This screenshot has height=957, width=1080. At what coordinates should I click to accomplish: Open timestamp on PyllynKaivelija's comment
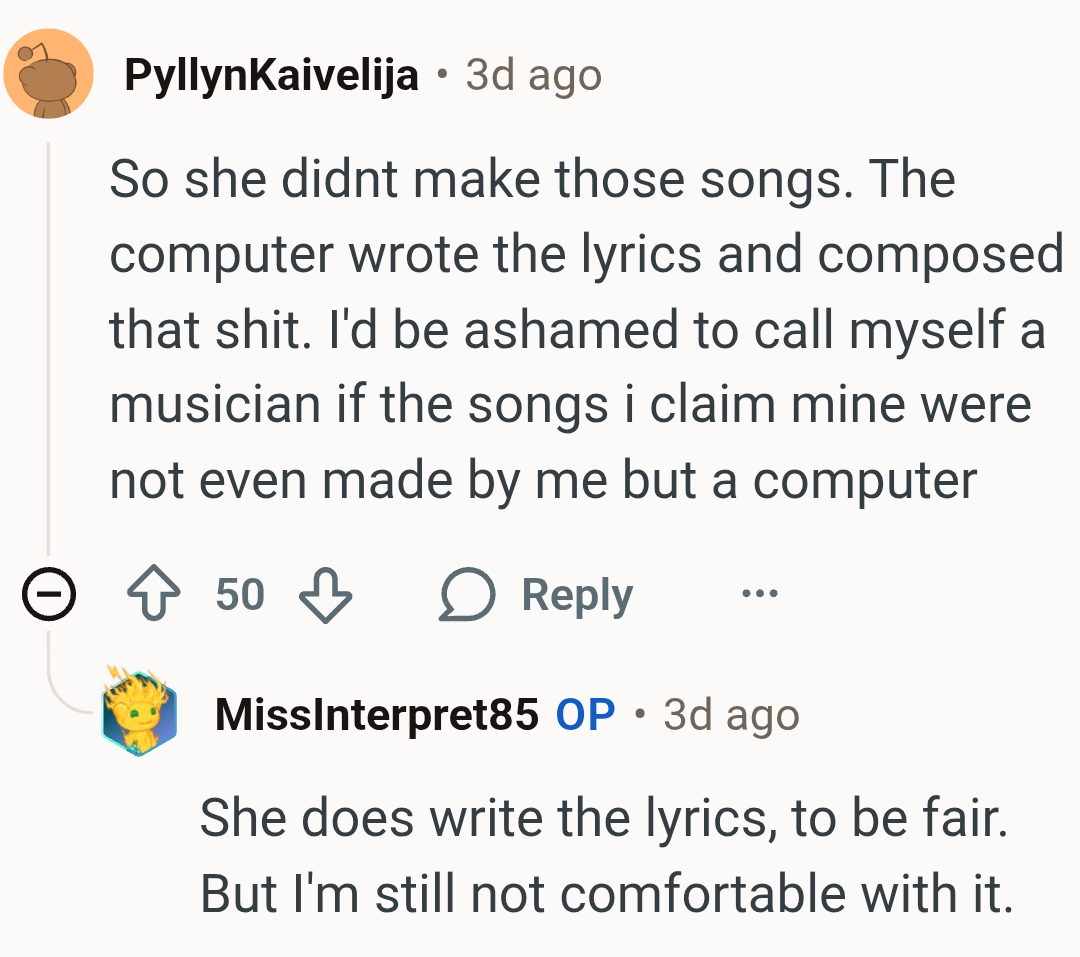(x=533, y=76)
